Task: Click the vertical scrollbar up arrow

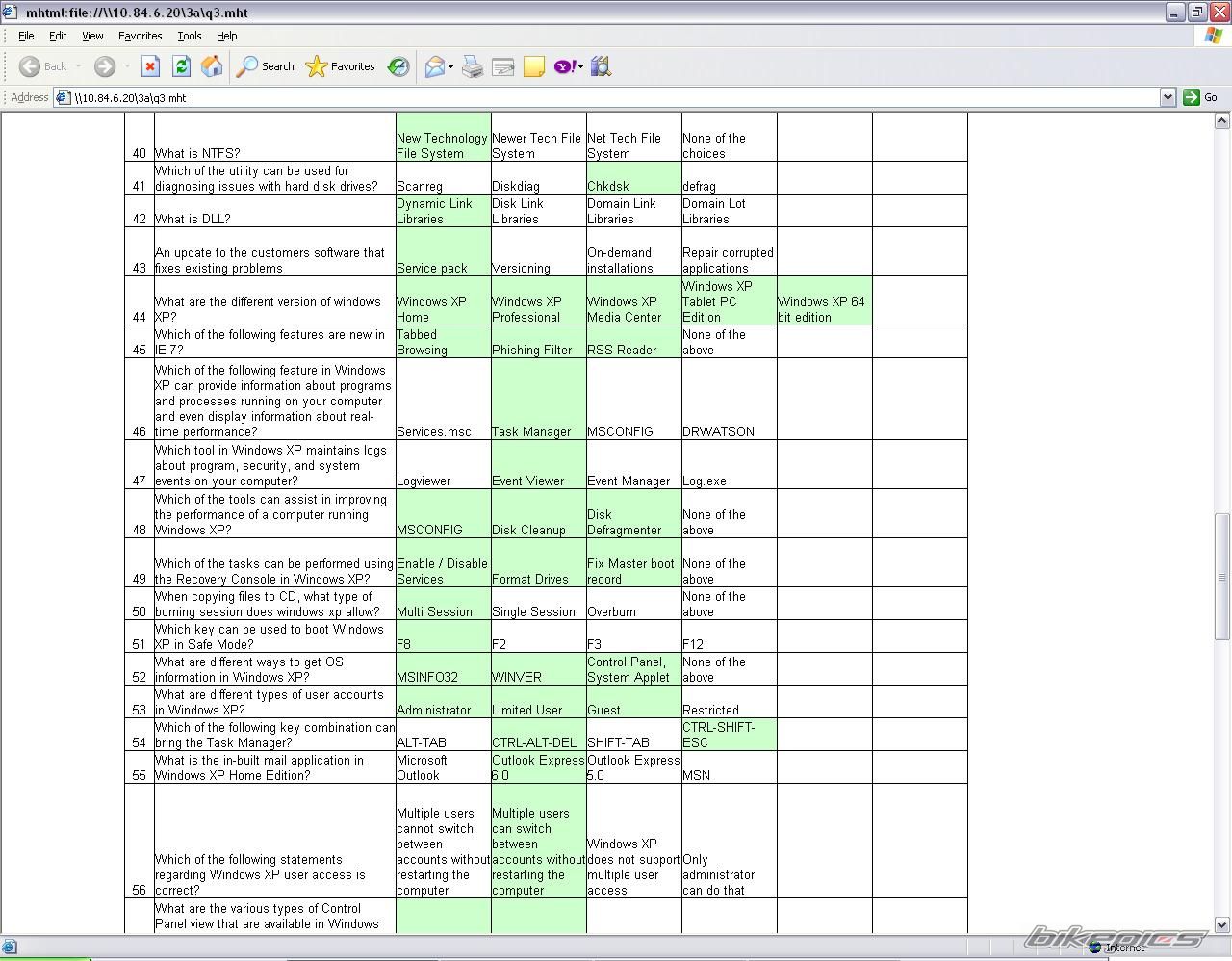Action: (1222, 121)
